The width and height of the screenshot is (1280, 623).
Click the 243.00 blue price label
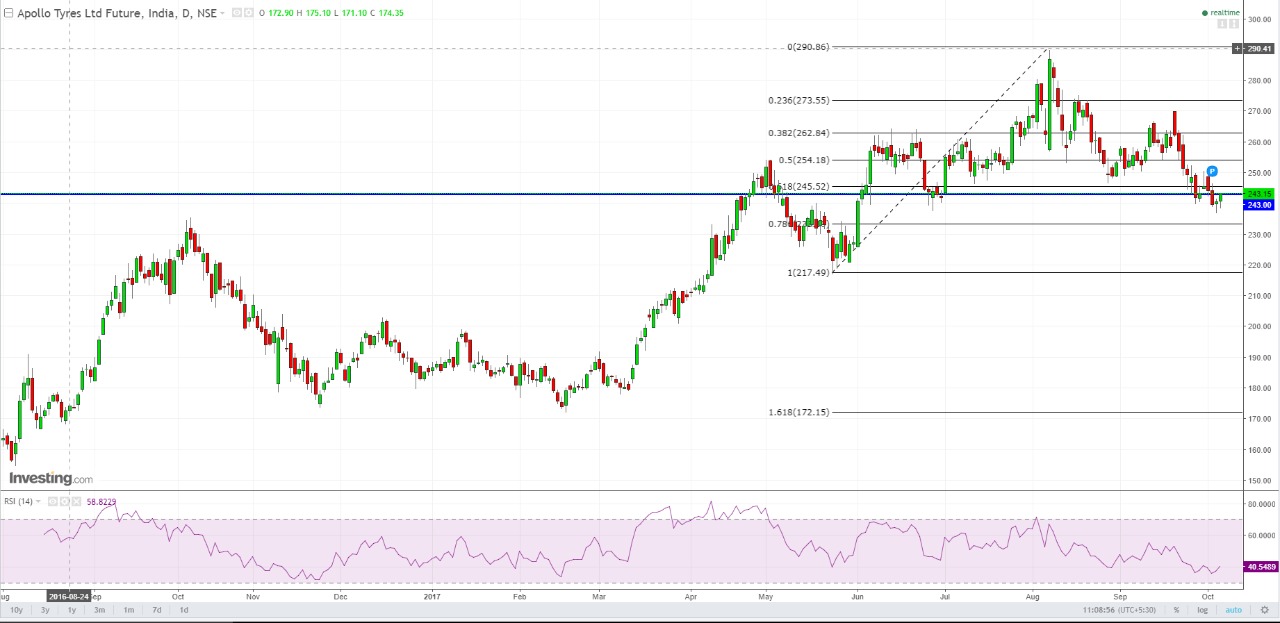pyautogui.click(x=1258, y=205)
